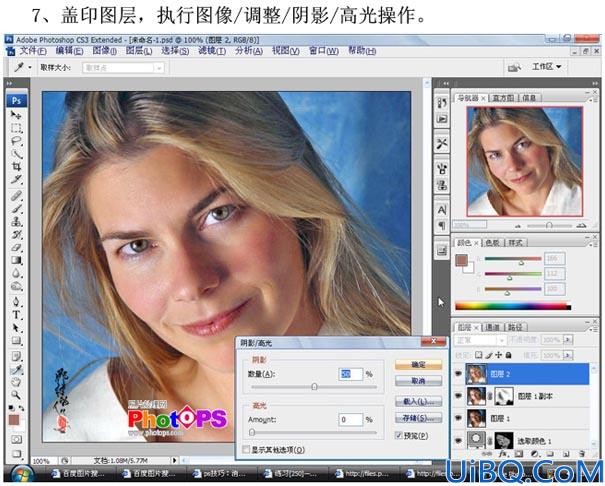
Task: Select the Horizontal Type tool
Action: [16, 315]
